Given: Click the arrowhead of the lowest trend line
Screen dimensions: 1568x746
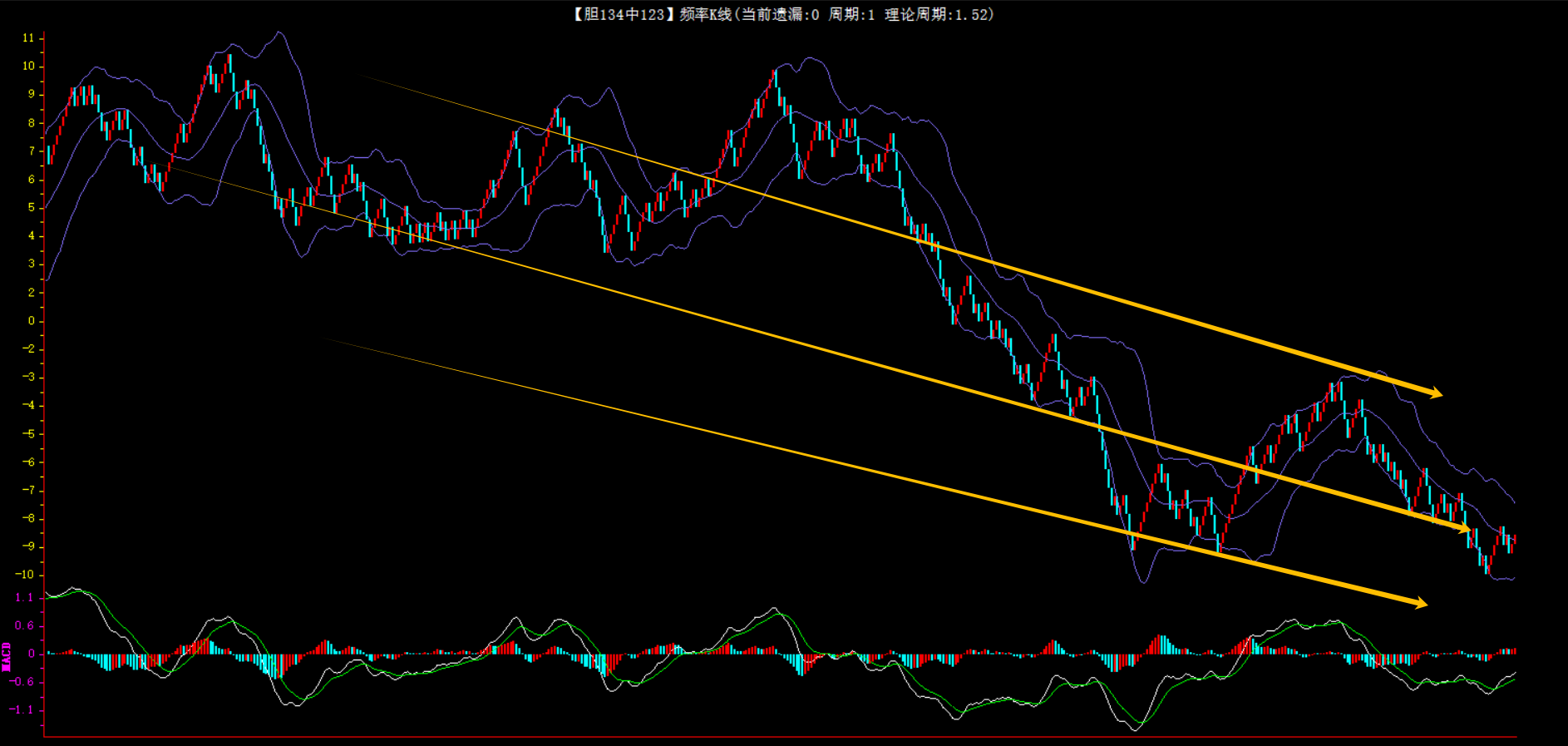Looking at the screenshot, I should [1419, 603].
